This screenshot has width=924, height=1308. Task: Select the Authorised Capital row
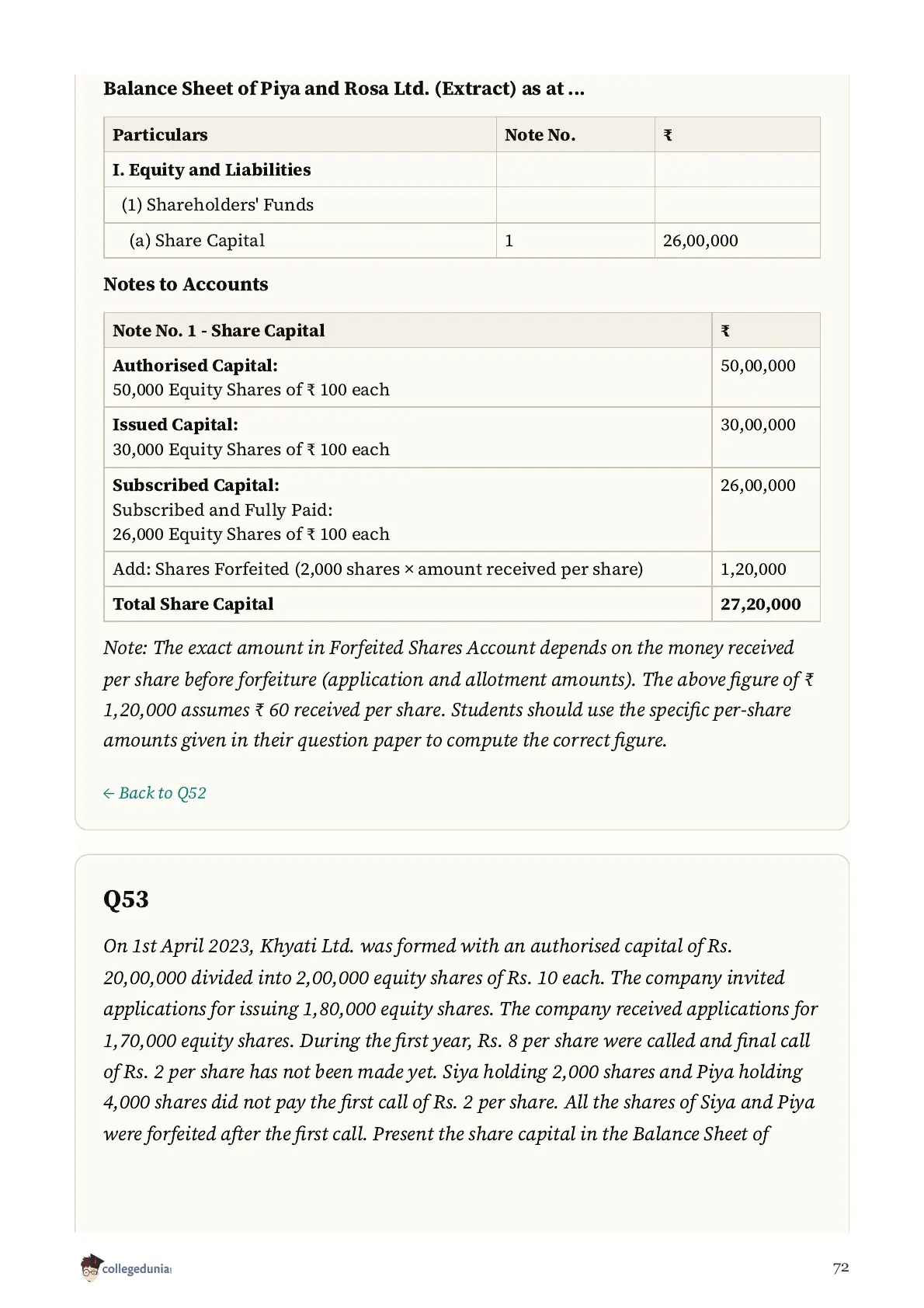(x=462, y=377)
